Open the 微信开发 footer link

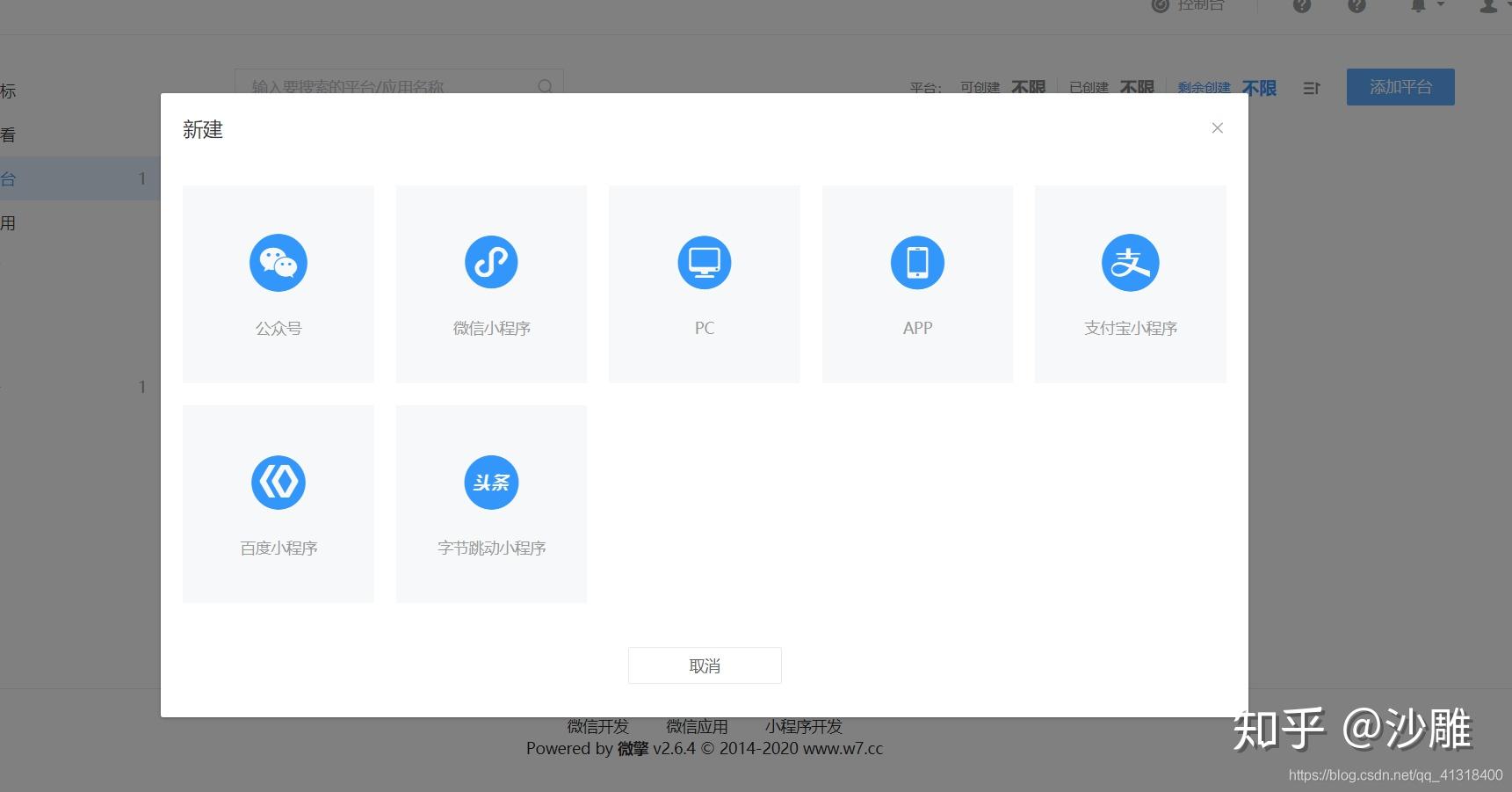pyautogui.click(x=598, y=726)
